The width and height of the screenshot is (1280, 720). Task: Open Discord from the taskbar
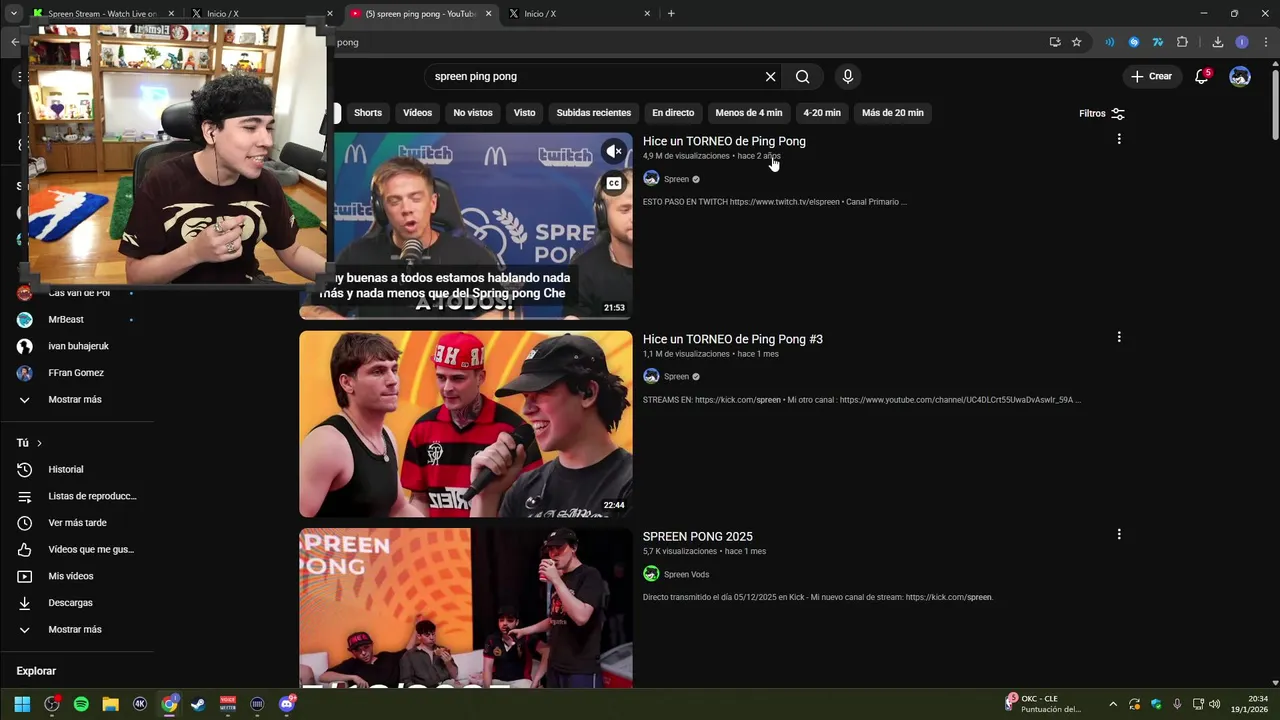click(287, 704)
